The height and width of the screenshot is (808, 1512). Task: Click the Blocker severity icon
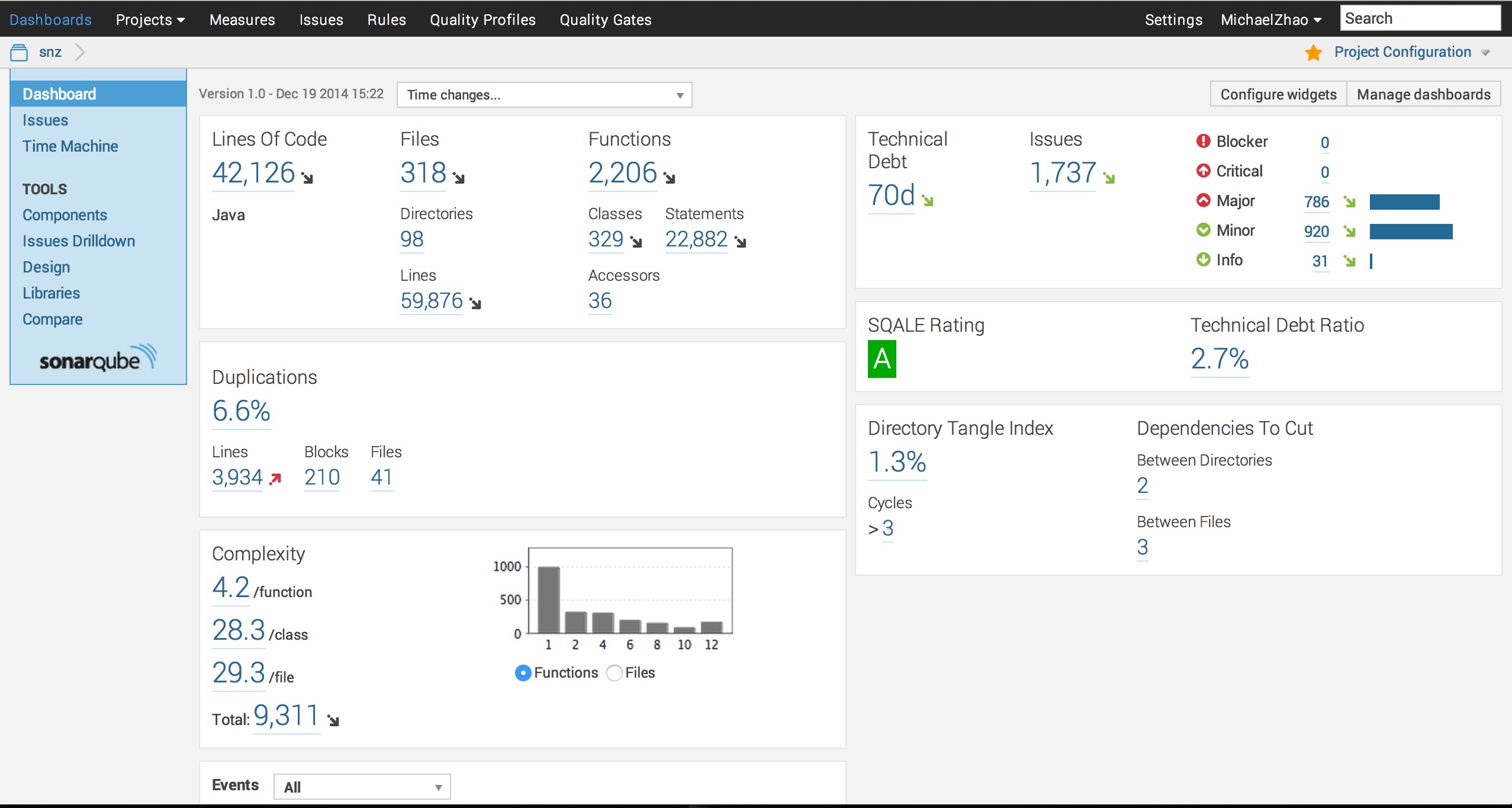pos(1204,141)
